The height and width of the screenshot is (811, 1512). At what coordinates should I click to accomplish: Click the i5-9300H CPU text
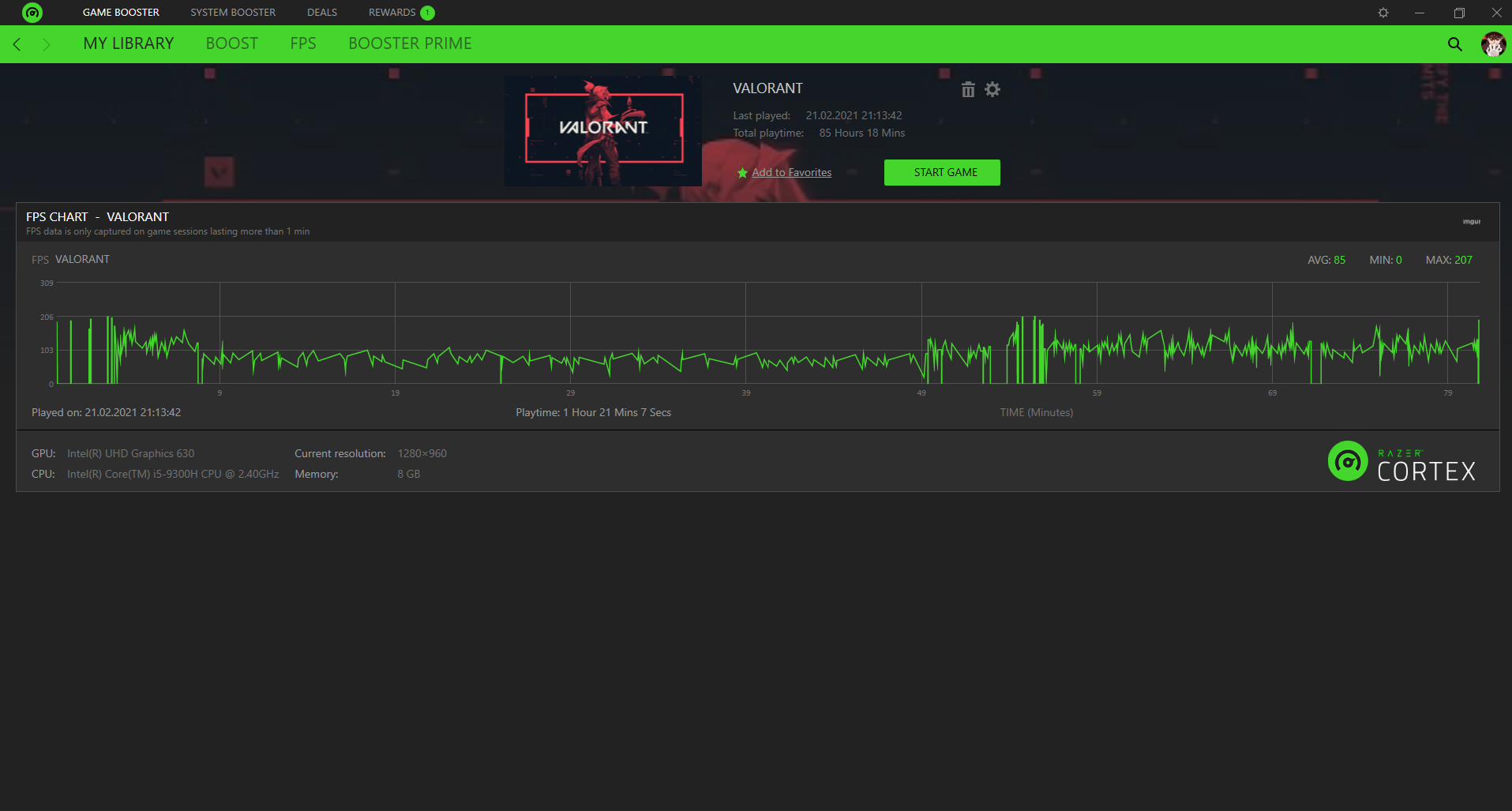[173, 474]
